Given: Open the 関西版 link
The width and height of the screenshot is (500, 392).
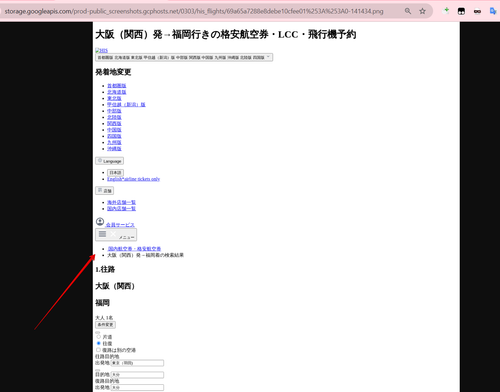Looking at the screenshot, I should (x=114, y=124).
